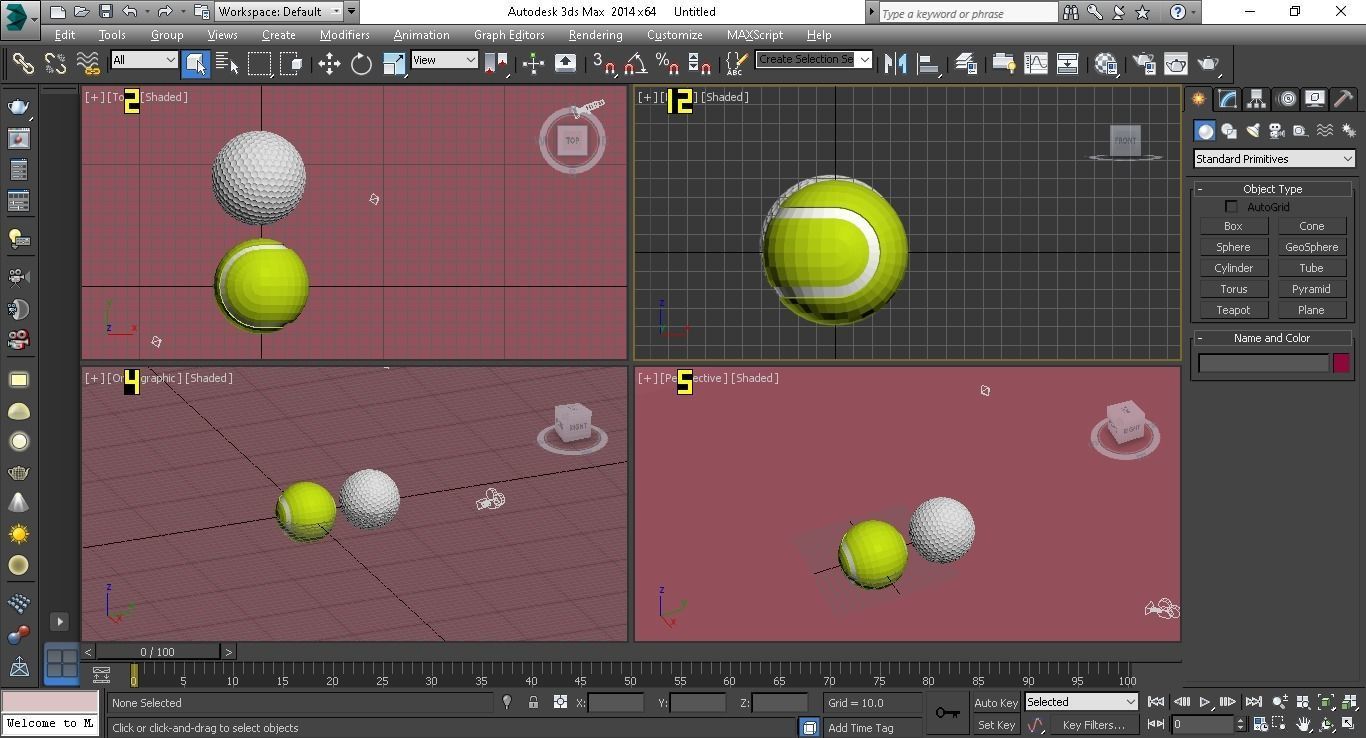This screenshot has width=1366, height=738.
Task: Select the Space Warps category icon
Action: (x=1325, y=131)
